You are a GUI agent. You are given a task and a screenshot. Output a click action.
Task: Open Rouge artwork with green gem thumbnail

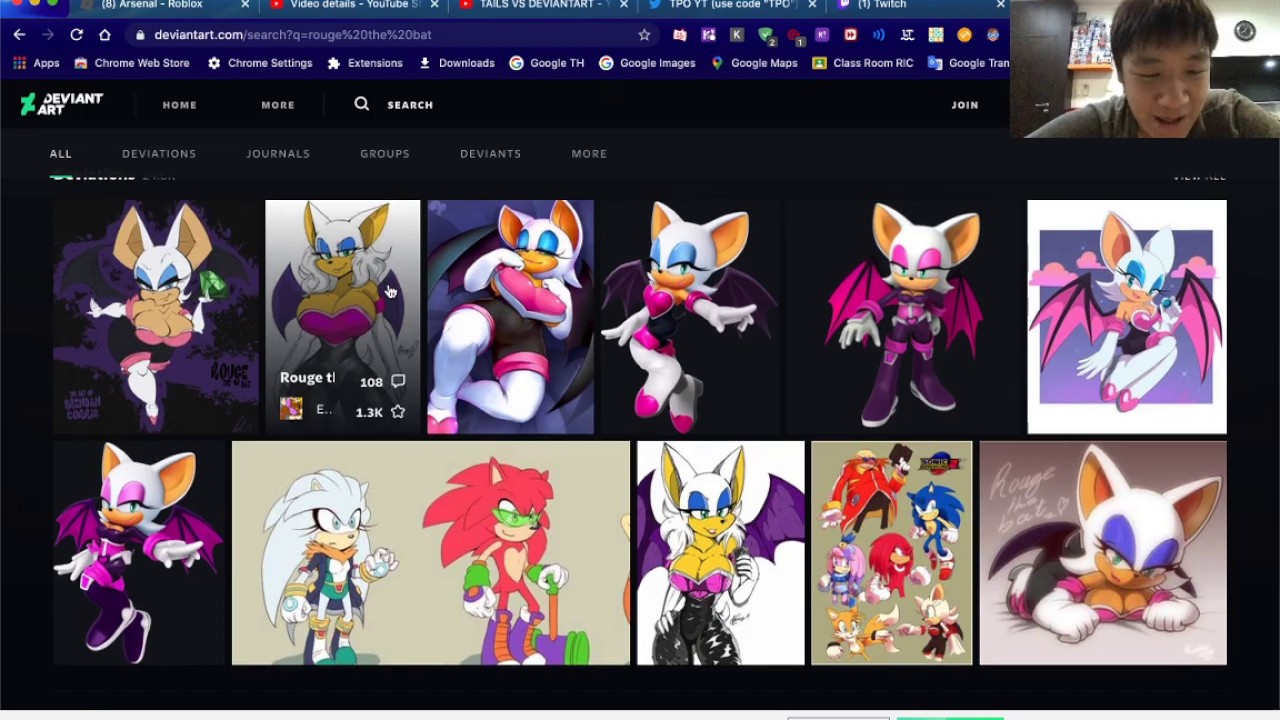[157, 317]
